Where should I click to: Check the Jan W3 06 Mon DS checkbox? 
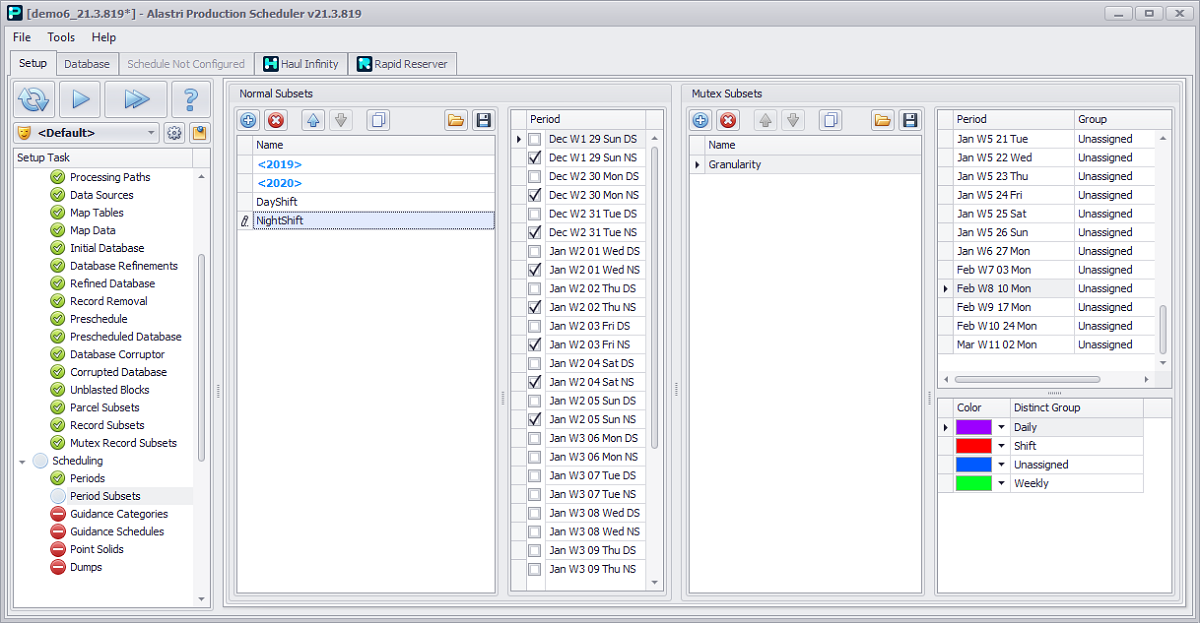coord(535,438)
